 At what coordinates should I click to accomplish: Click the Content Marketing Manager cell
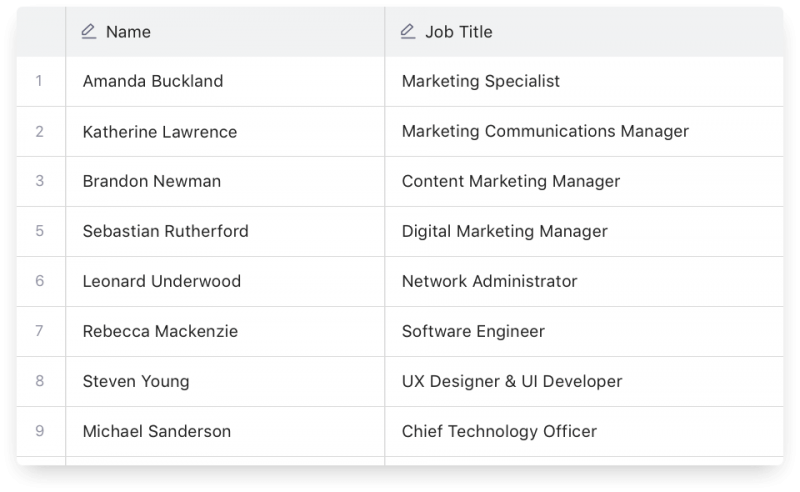tap(510, 181)
